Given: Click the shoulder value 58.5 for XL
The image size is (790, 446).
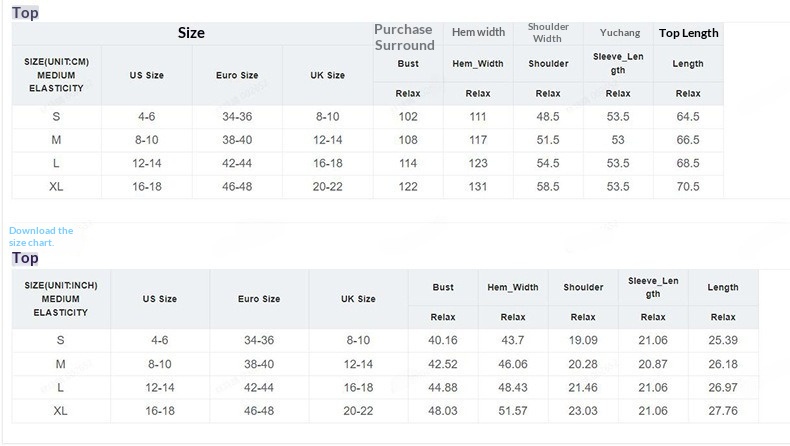Looking at the screenshot, I should pyautogui.click(x=548, y=187).
